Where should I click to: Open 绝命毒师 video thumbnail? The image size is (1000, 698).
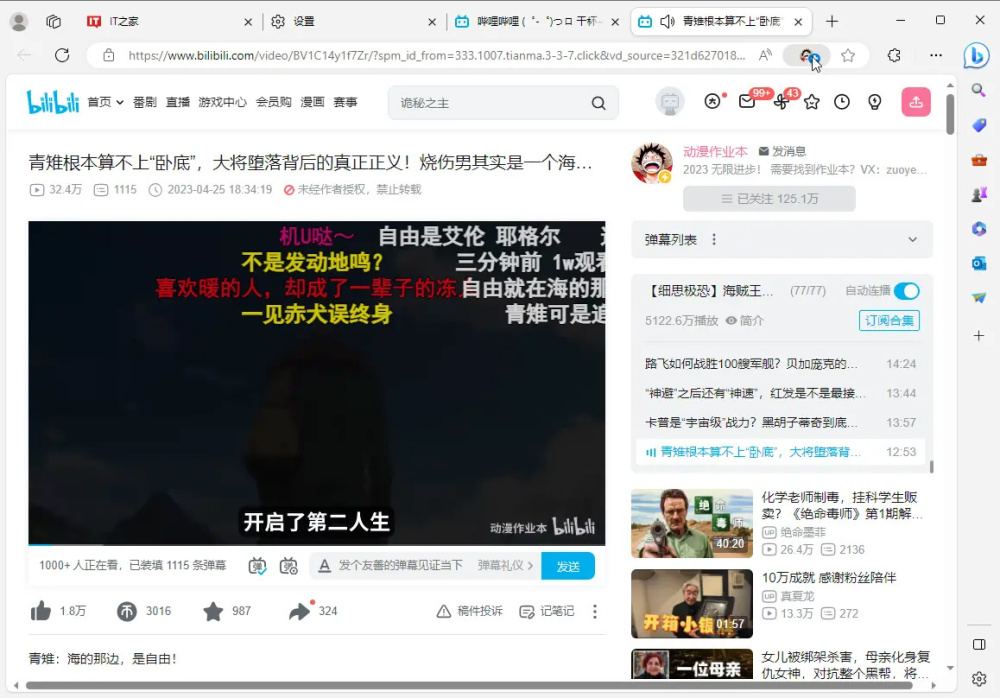click(692, 524)
